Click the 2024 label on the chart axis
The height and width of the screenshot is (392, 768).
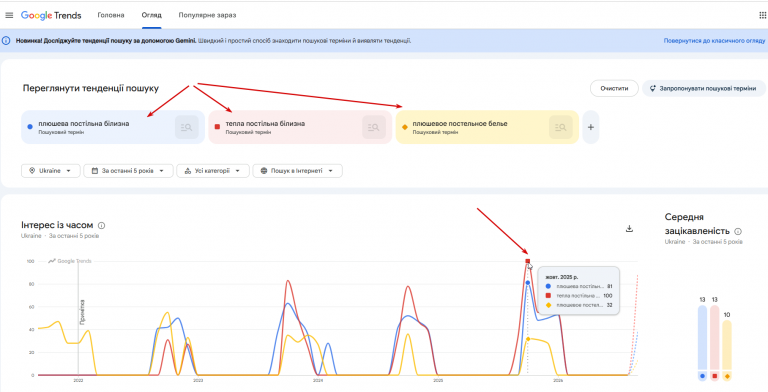click(318, 380)
